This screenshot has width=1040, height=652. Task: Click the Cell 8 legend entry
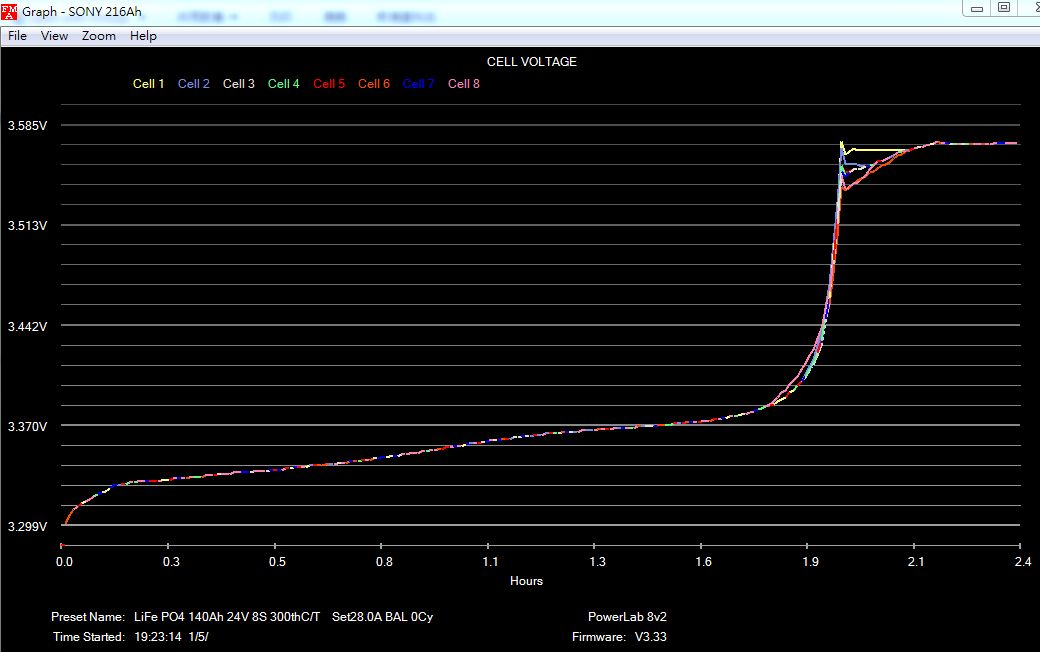coord(463,84)
